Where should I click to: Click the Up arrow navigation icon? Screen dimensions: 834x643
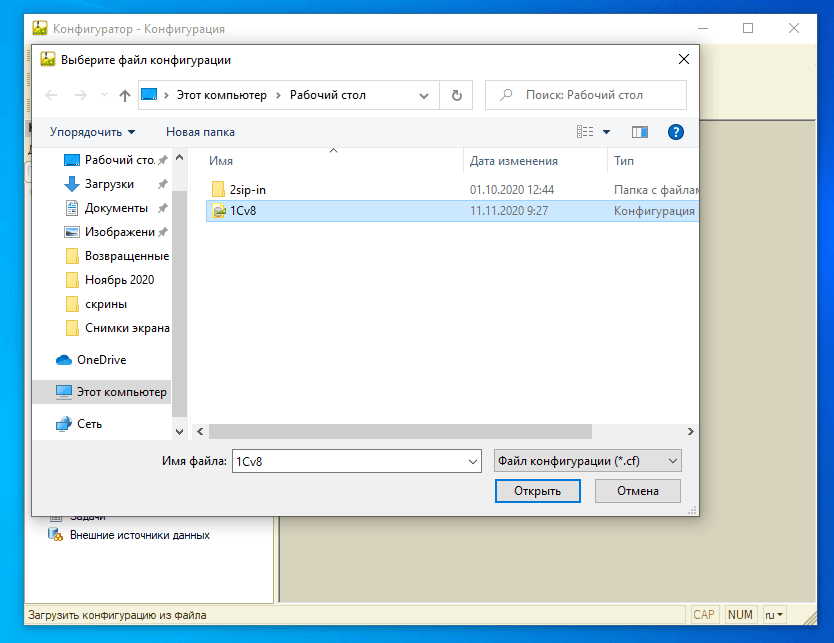(x=125, y=95)
